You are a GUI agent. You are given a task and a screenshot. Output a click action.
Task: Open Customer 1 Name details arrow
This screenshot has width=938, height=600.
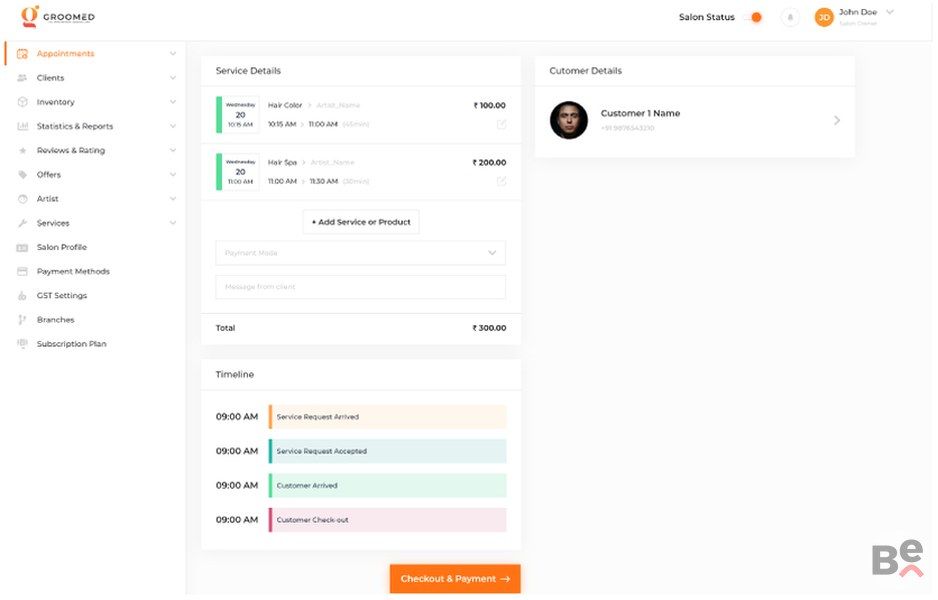pos(837,120)
